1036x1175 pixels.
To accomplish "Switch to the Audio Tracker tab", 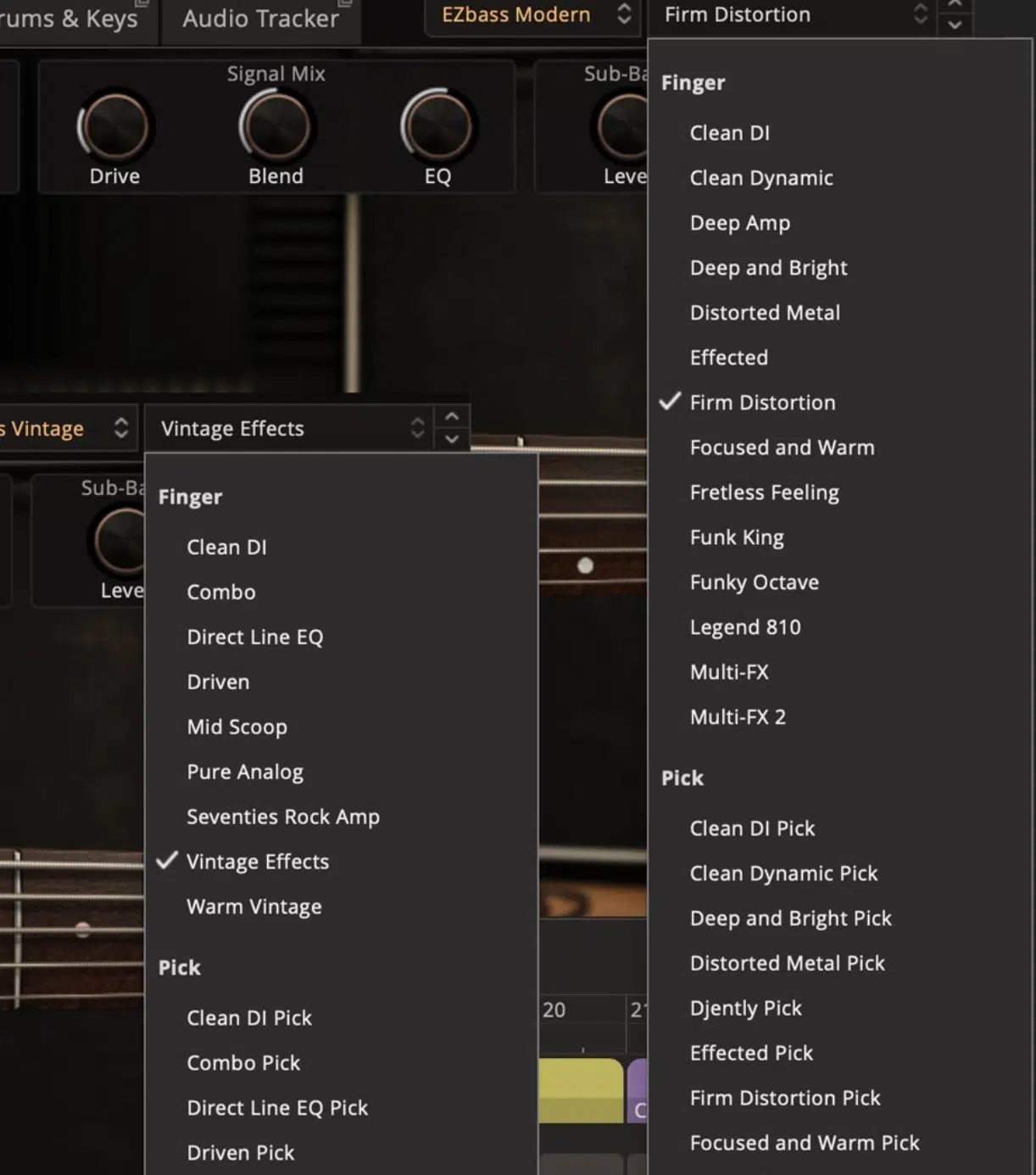I will [x=260, y=19].
